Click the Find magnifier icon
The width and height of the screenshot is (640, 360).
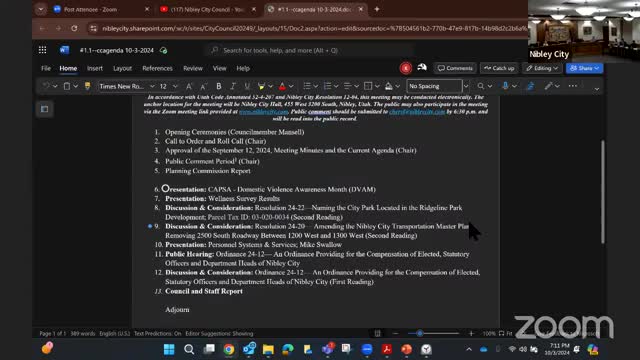[481, 86]
